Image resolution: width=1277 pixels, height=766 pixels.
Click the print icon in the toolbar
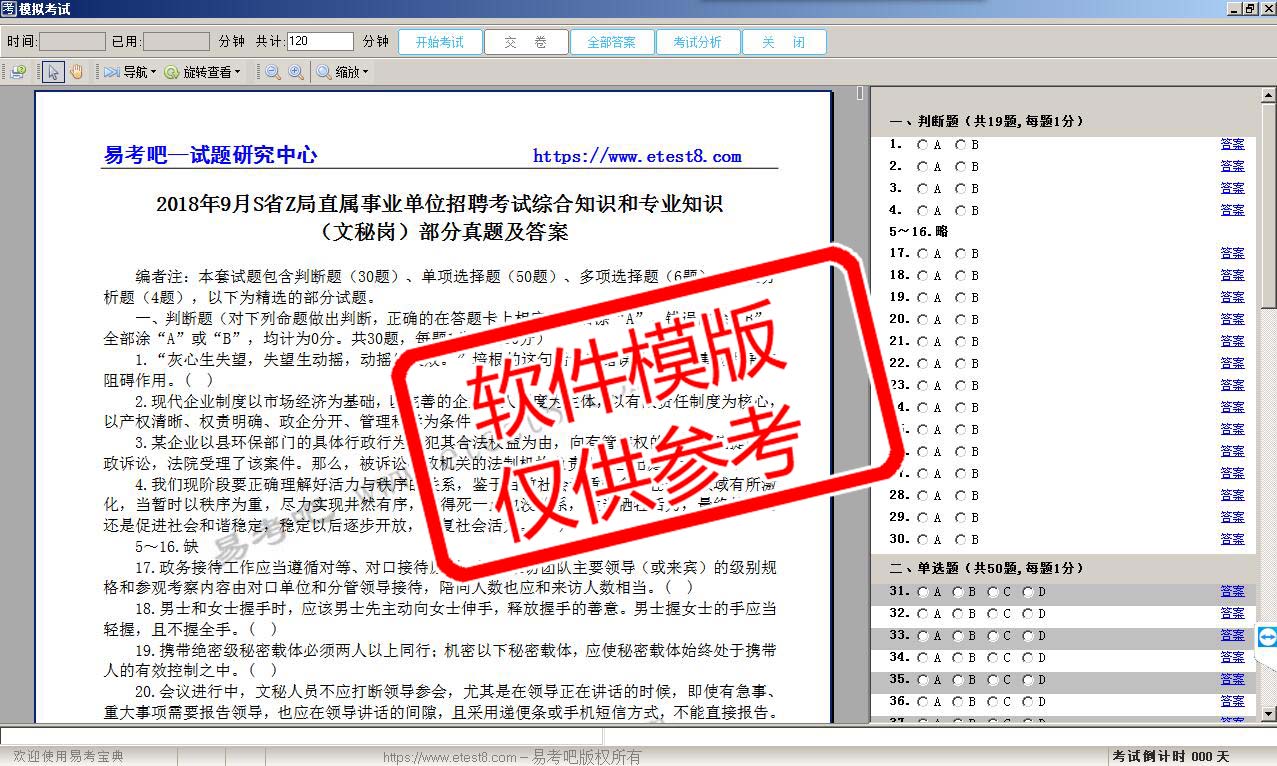[17, 72]
